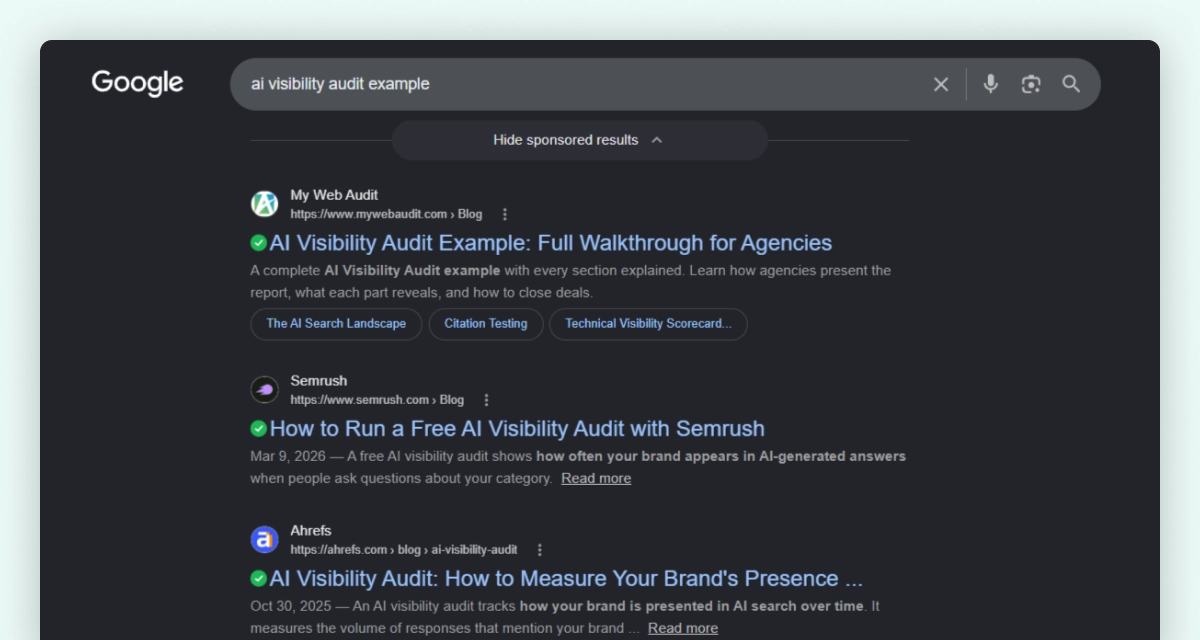Screen dimensions: 1200x640
Task: Follow Read more link in Ahrefs snippet
Action: (x=683, y=628)
